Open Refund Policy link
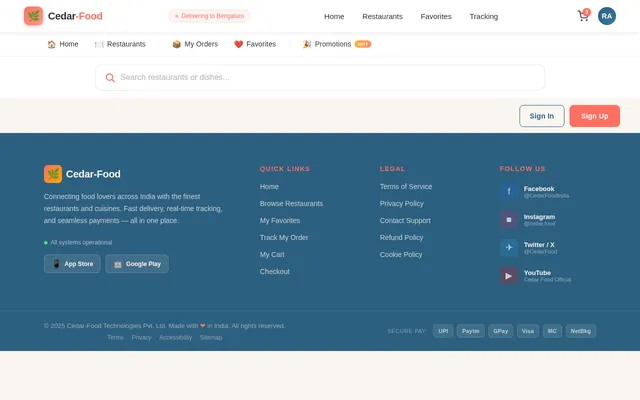Image resolution: width=640 pixels, height=400 pixels. coord(401,238)
